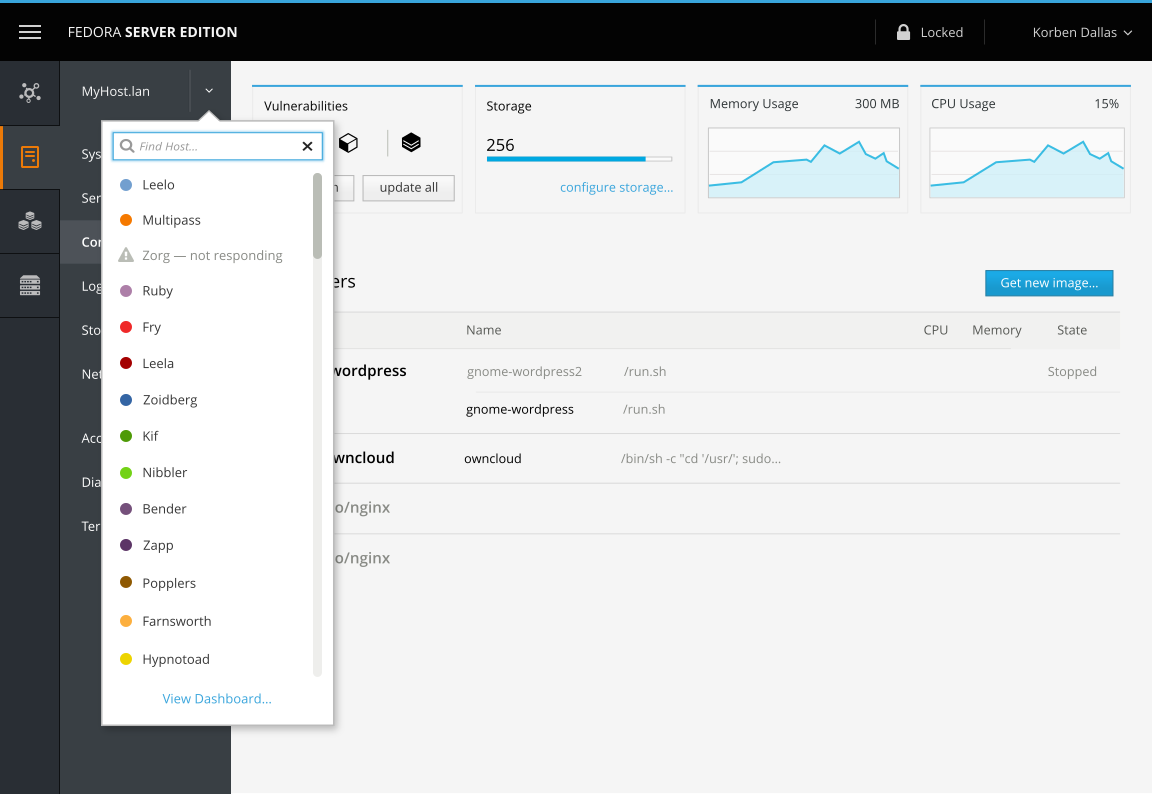Open the configure storage link
This screenshot has width=1152, height=794.
tap(616, 187)
